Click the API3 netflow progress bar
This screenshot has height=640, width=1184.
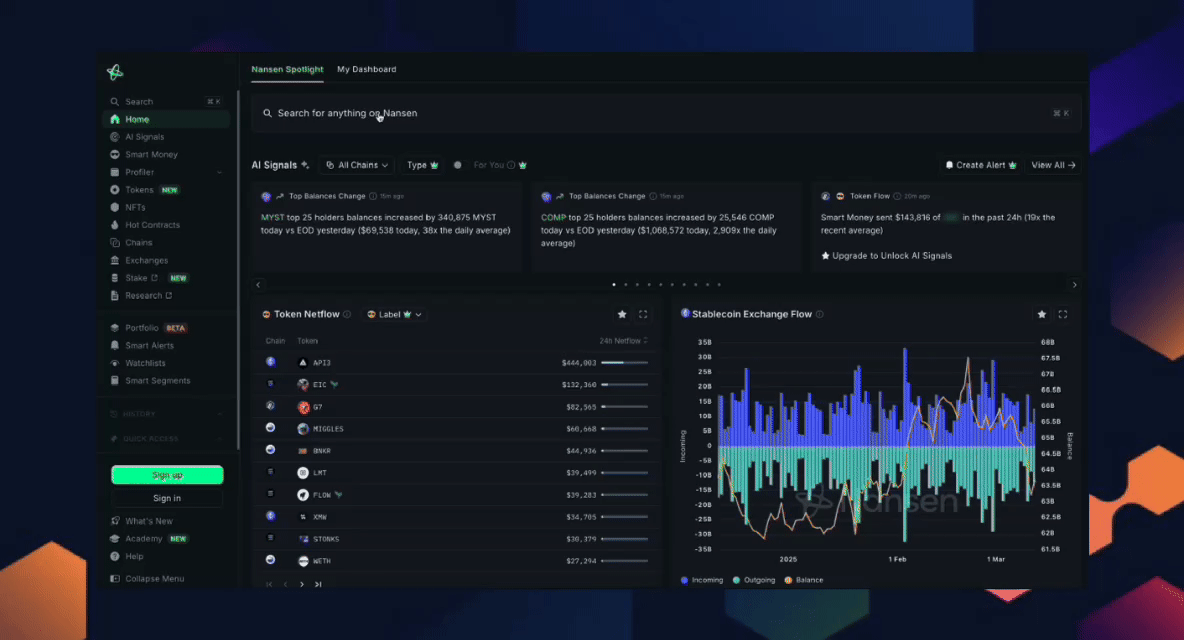[624, 363]
